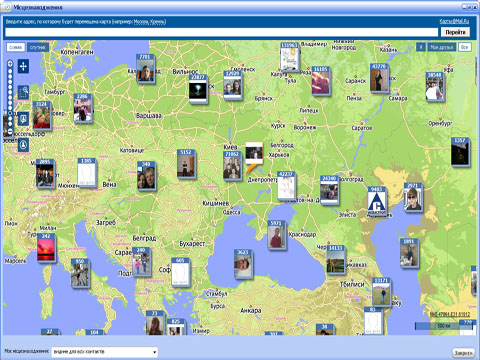Open the location visibility dropdown at bottom
The height and width of the screenshot is (360, 480).
[x=104, y=352]
